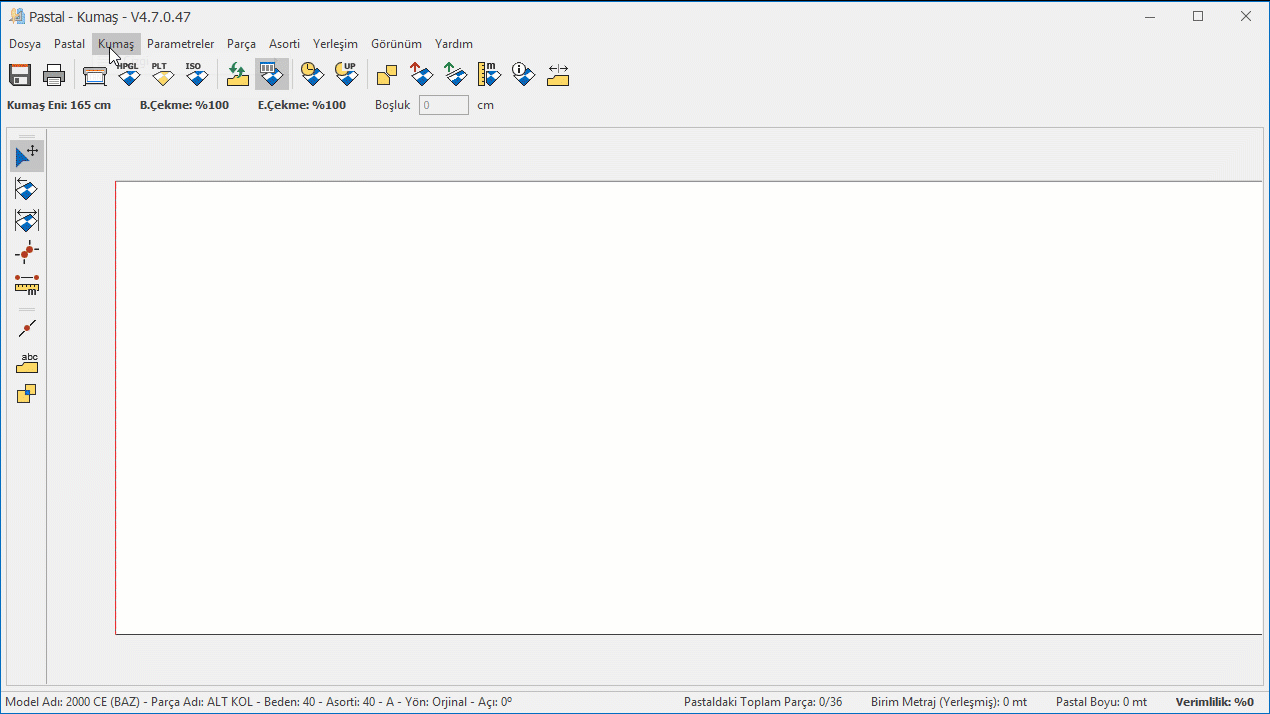Click the printer icon in toolbar
Viewport: 1270px width, 714px height.
(54, 75)
